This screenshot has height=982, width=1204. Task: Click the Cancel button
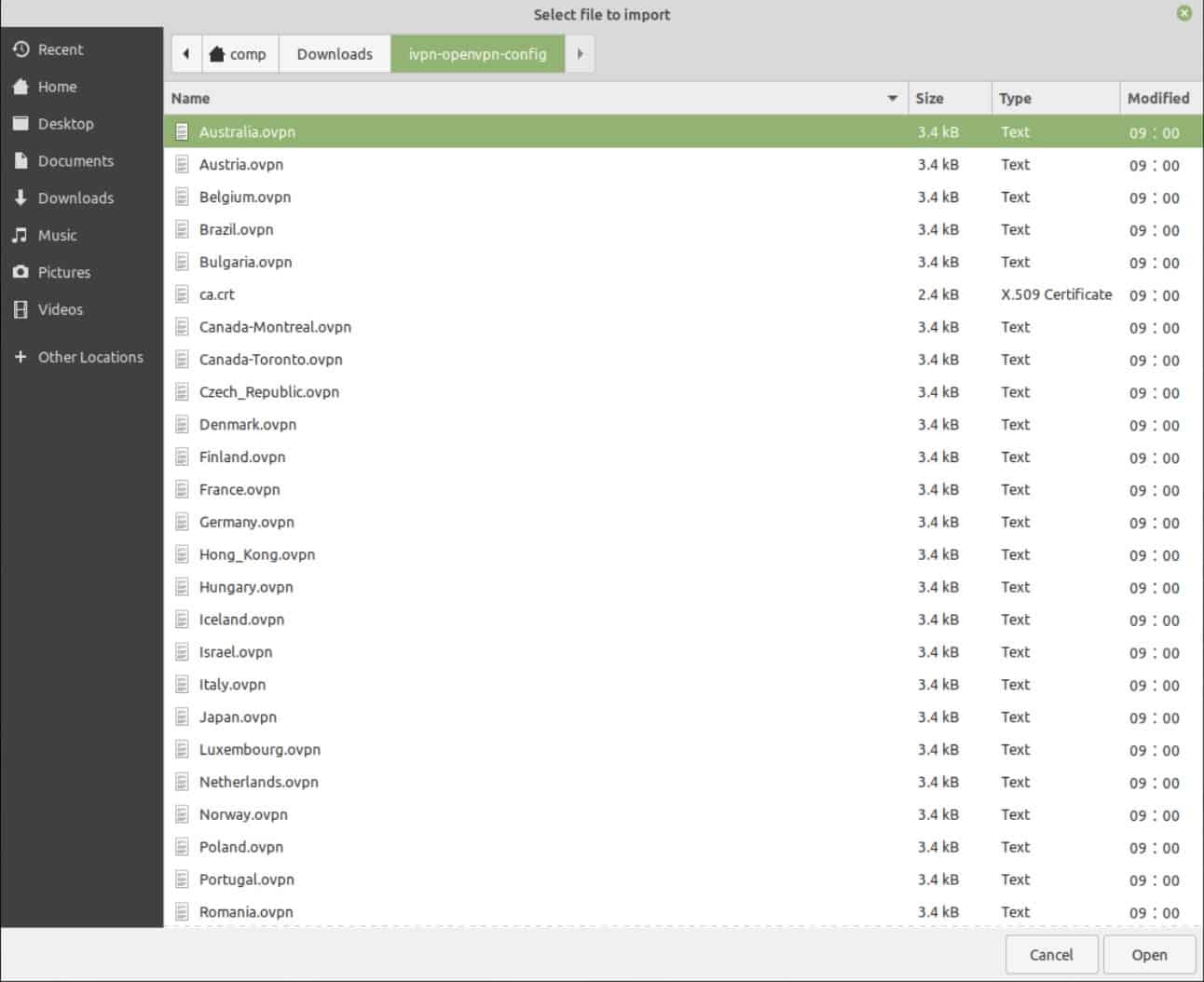pos(1051,955)
